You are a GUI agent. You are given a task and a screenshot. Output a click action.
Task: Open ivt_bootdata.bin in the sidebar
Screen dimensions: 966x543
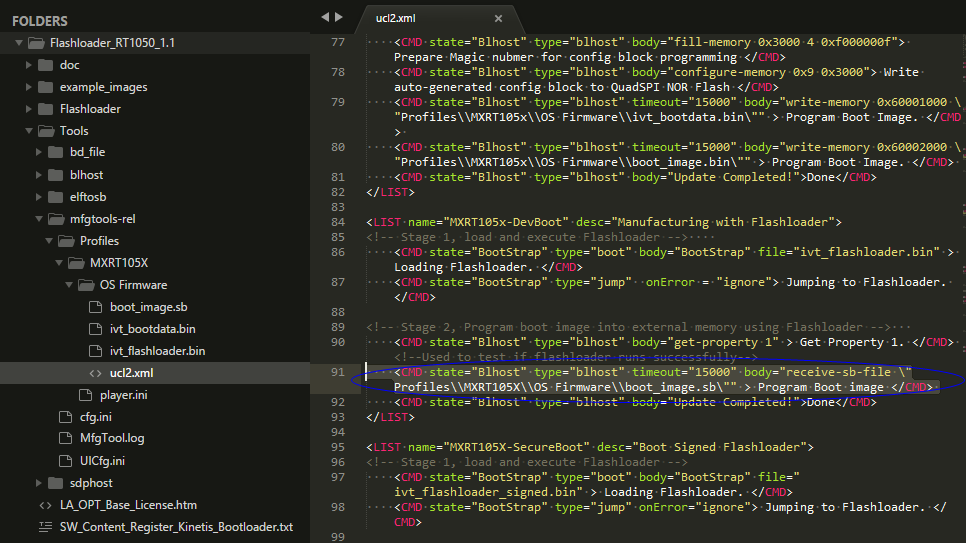click(153, 329)
